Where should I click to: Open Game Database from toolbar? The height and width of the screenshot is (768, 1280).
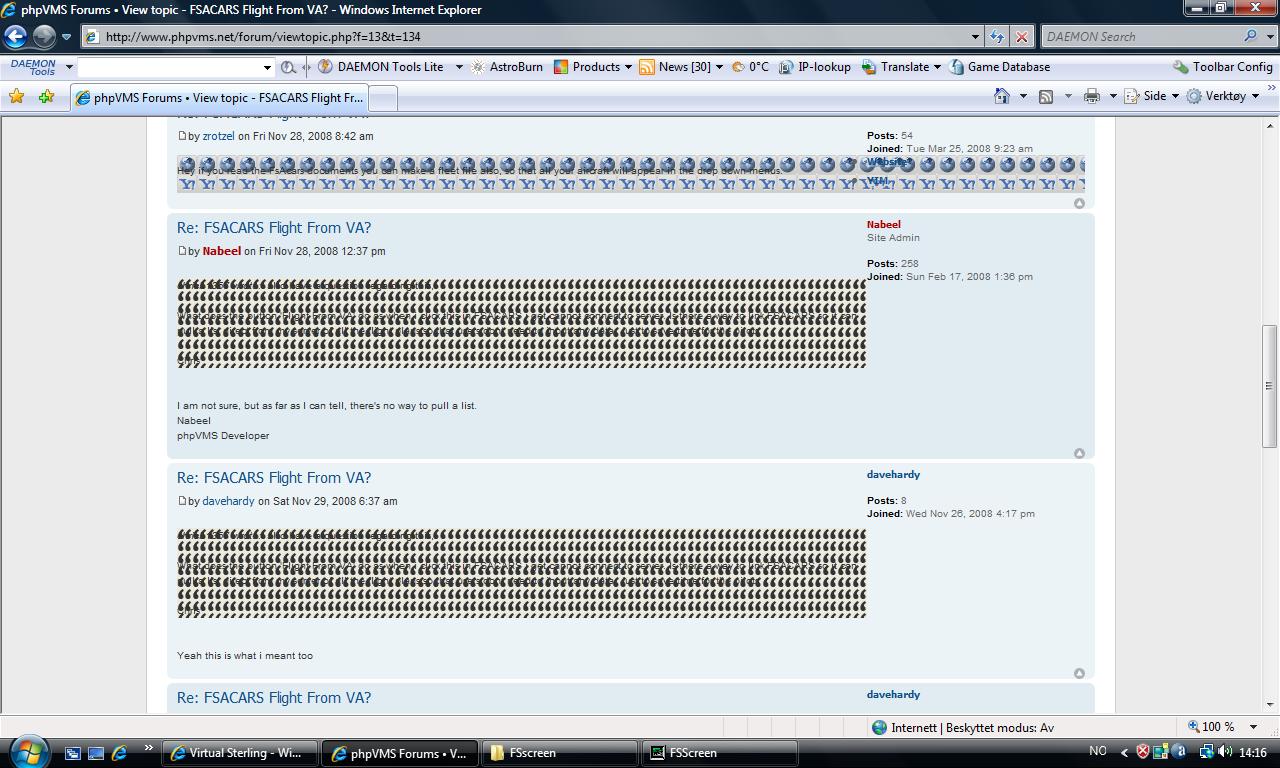(1000, 67)
